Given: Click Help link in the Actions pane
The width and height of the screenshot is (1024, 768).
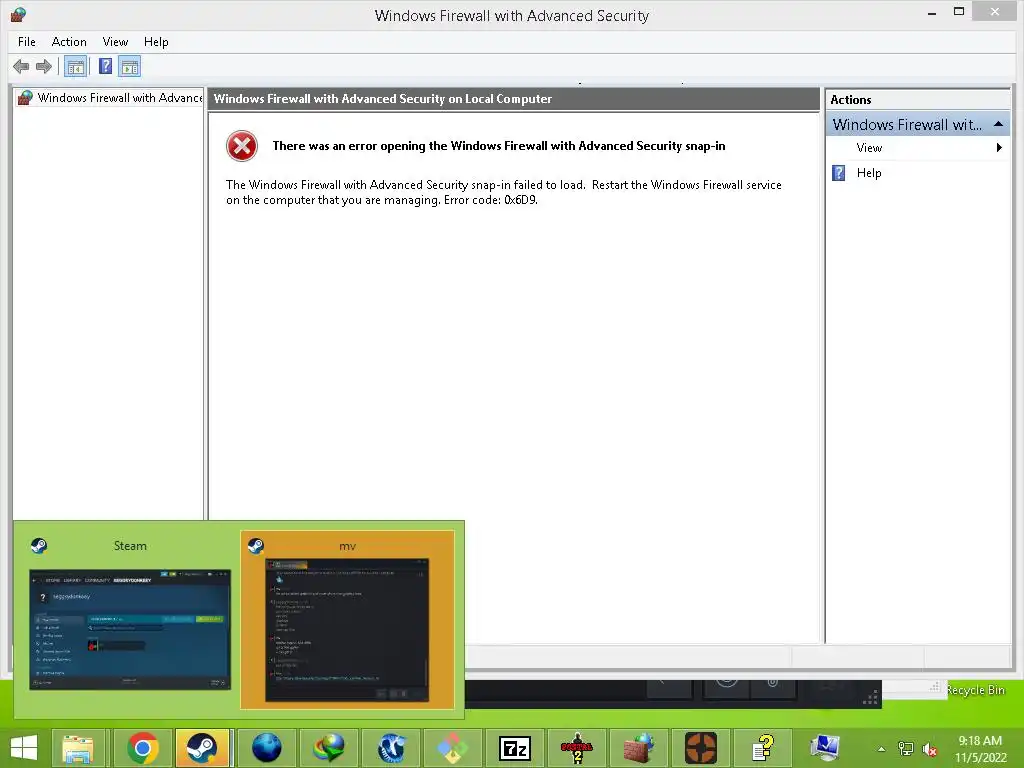Looking at the screenshot, I should (869, 173).
